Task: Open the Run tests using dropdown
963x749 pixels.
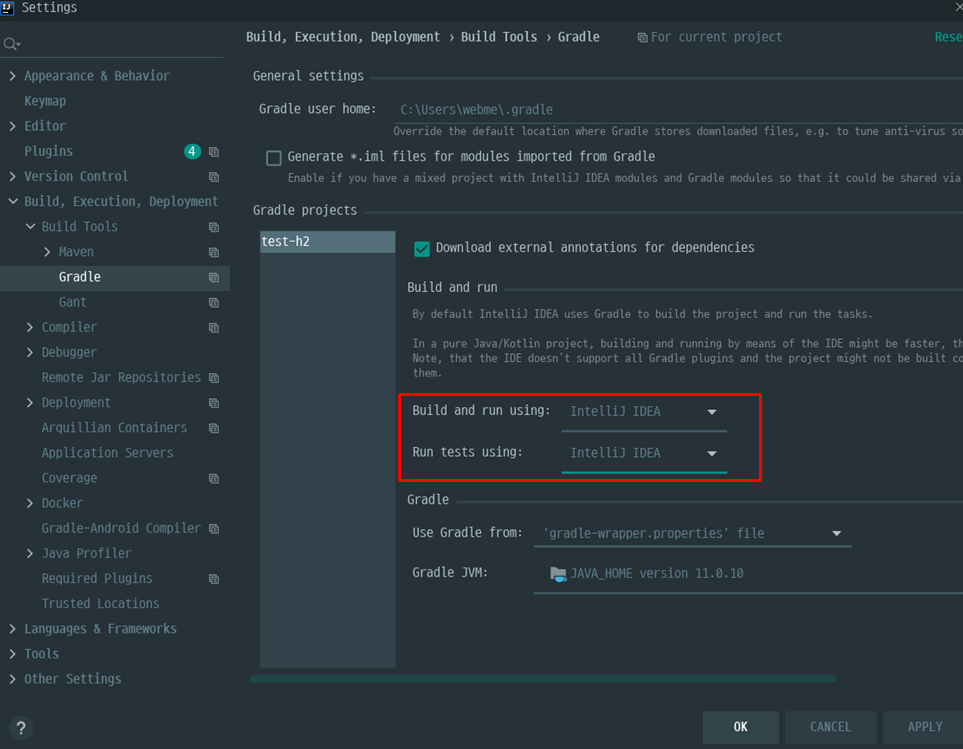Action: click(644, 453)
